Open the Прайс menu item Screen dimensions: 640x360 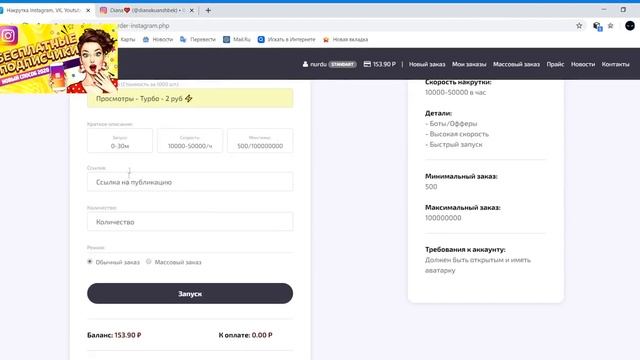click(x=555, y=64)
